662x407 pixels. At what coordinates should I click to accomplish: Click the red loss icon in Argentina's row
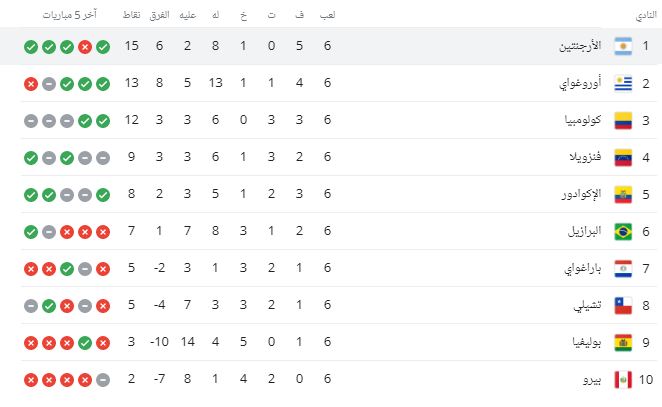point(85,47)
